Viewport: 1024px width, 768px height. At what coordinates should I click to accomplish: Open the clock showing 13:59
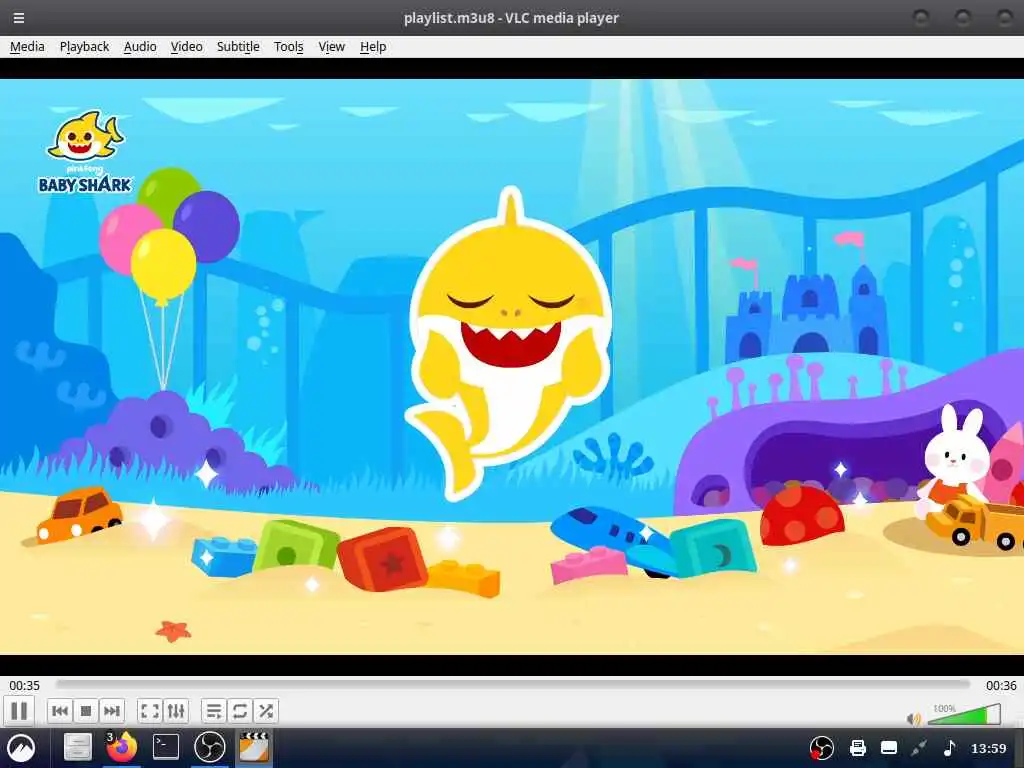(988, 748)
